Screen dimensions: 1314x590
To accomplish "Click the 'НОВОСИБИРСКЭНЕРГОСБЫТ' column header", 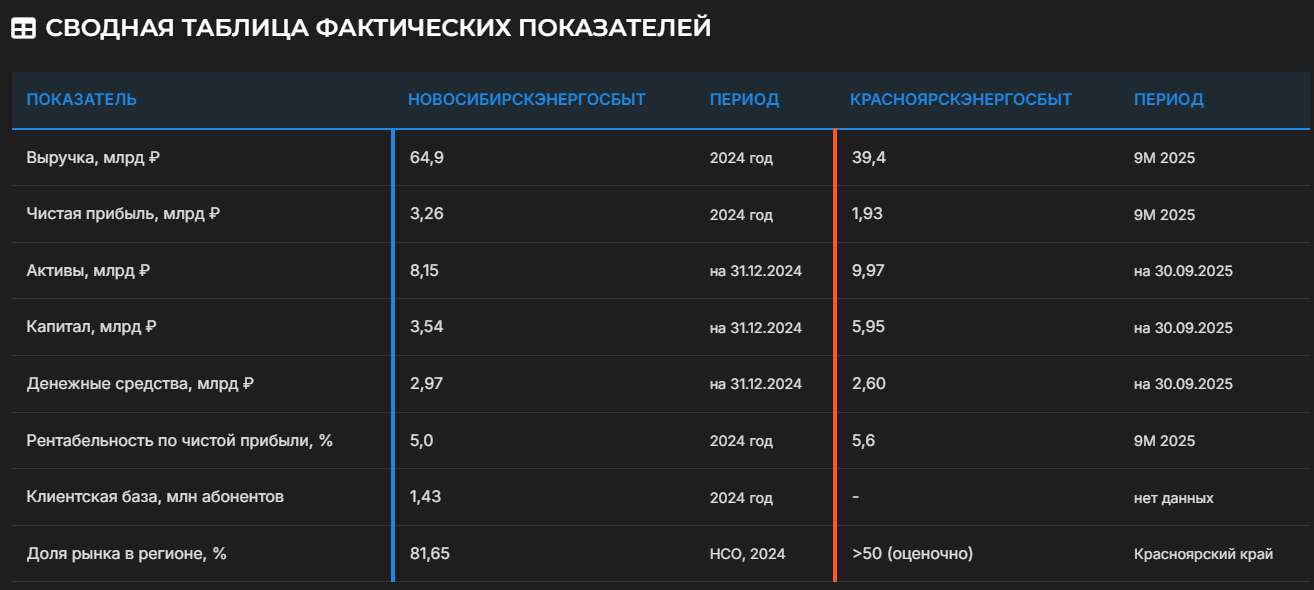I will 527,100.
